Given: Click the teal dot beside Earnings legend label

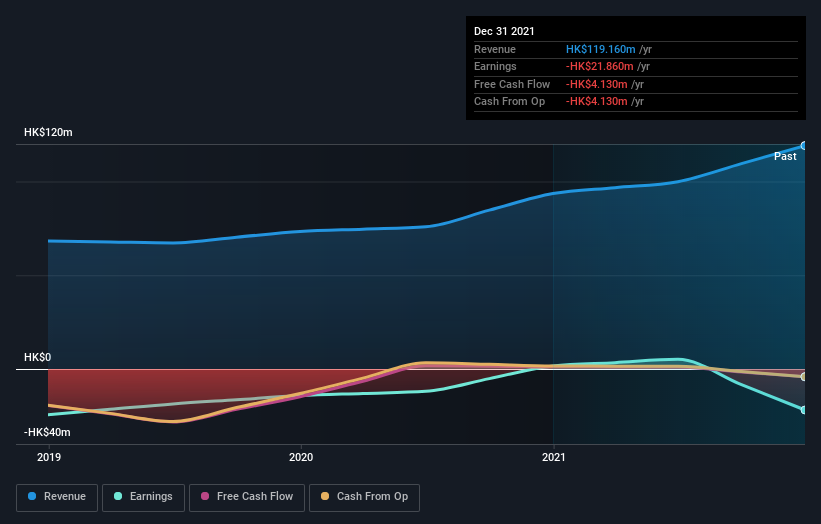Looking at the screenshot, I should [119, 497].
